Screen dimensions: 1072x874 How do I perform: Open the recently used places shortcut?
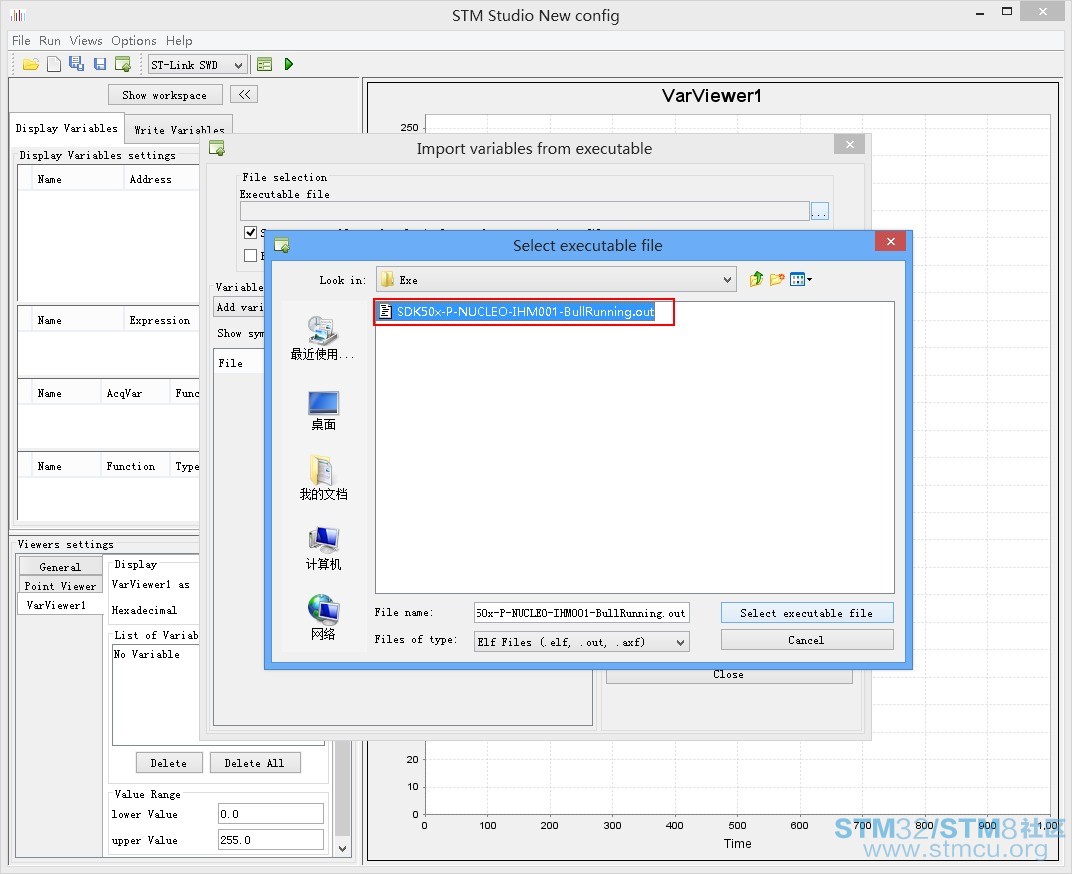click(x=323, y=338)
